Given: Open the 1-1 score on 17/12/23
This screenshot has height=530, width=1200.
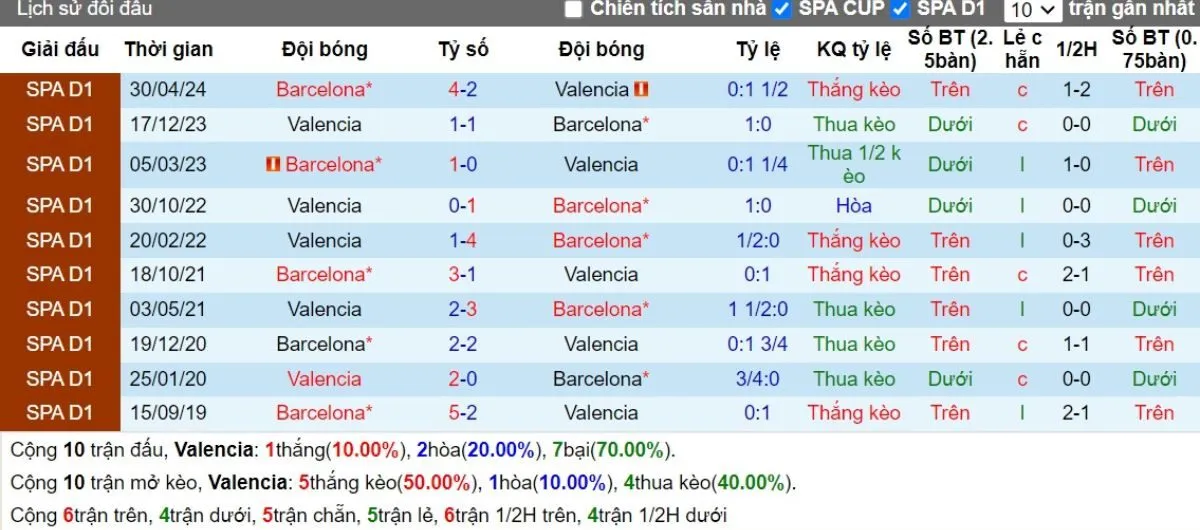Looking at the screenshot, I should click(x=462, y=125).
